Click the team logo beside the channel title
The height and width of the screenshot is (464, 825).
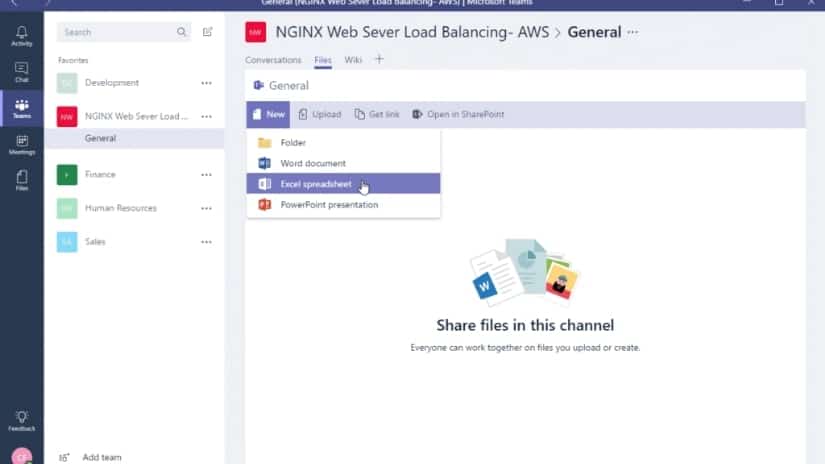tap(256, 32)
